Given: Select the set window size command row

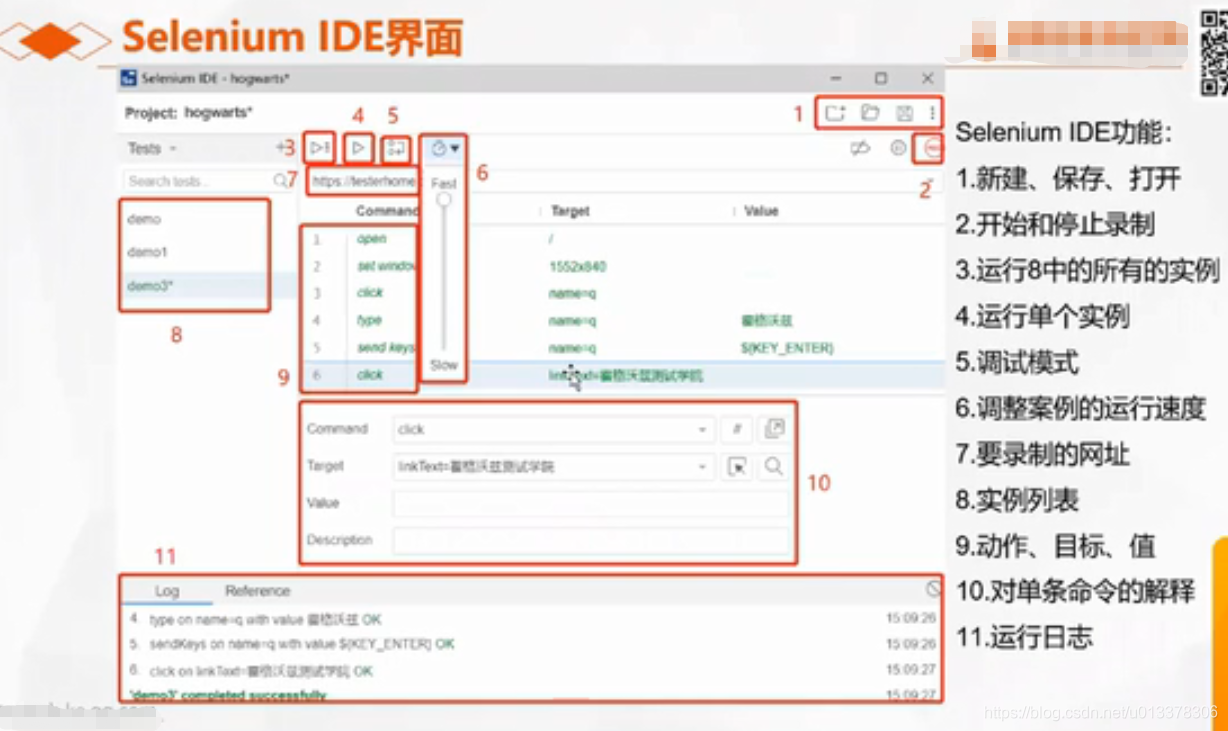Looking at the screenshot, I should (x=622, y=267).
